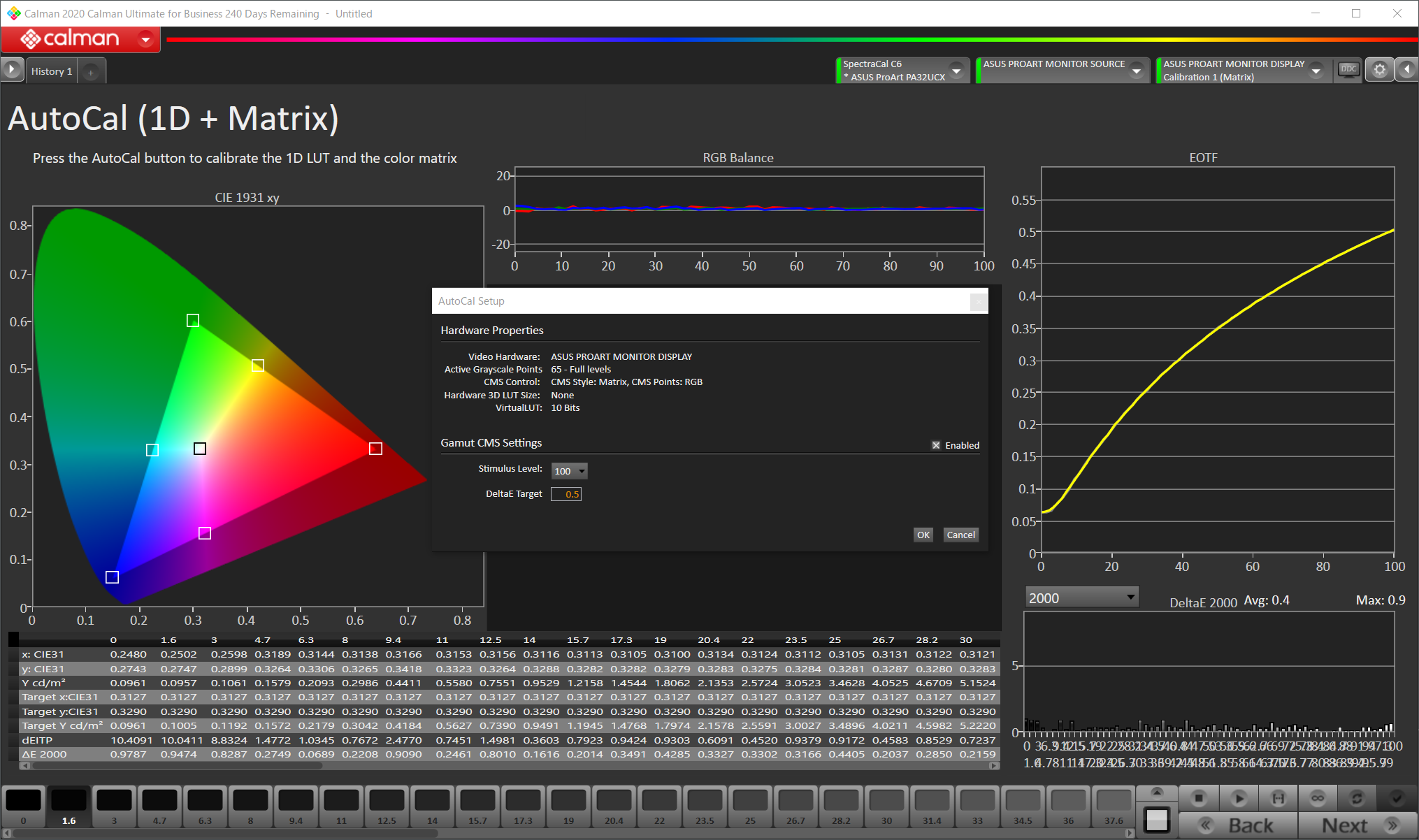Image resolution: width=1419 pixels, height=840 pixels.
Task: Close the AutoCal Setup dialog
Action: click(x=978, y=302)
